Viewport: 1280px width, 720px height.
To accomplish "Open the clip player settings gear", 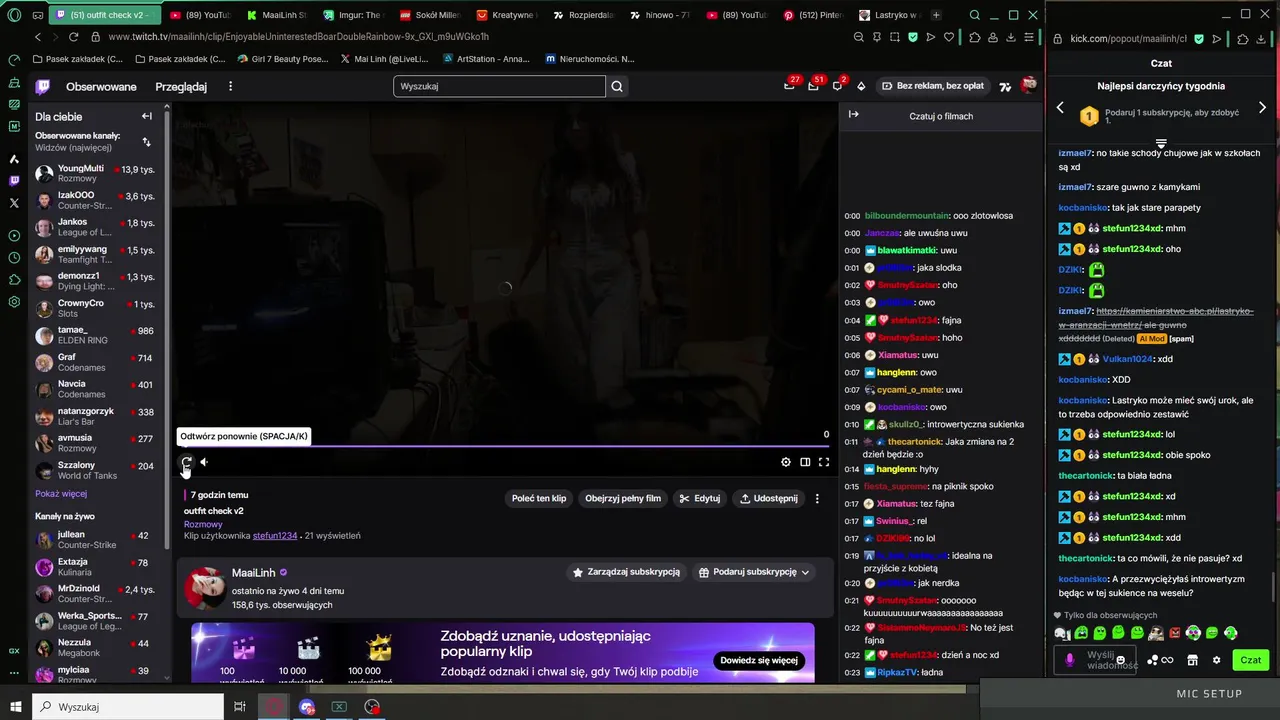I will tap(786, 462).
